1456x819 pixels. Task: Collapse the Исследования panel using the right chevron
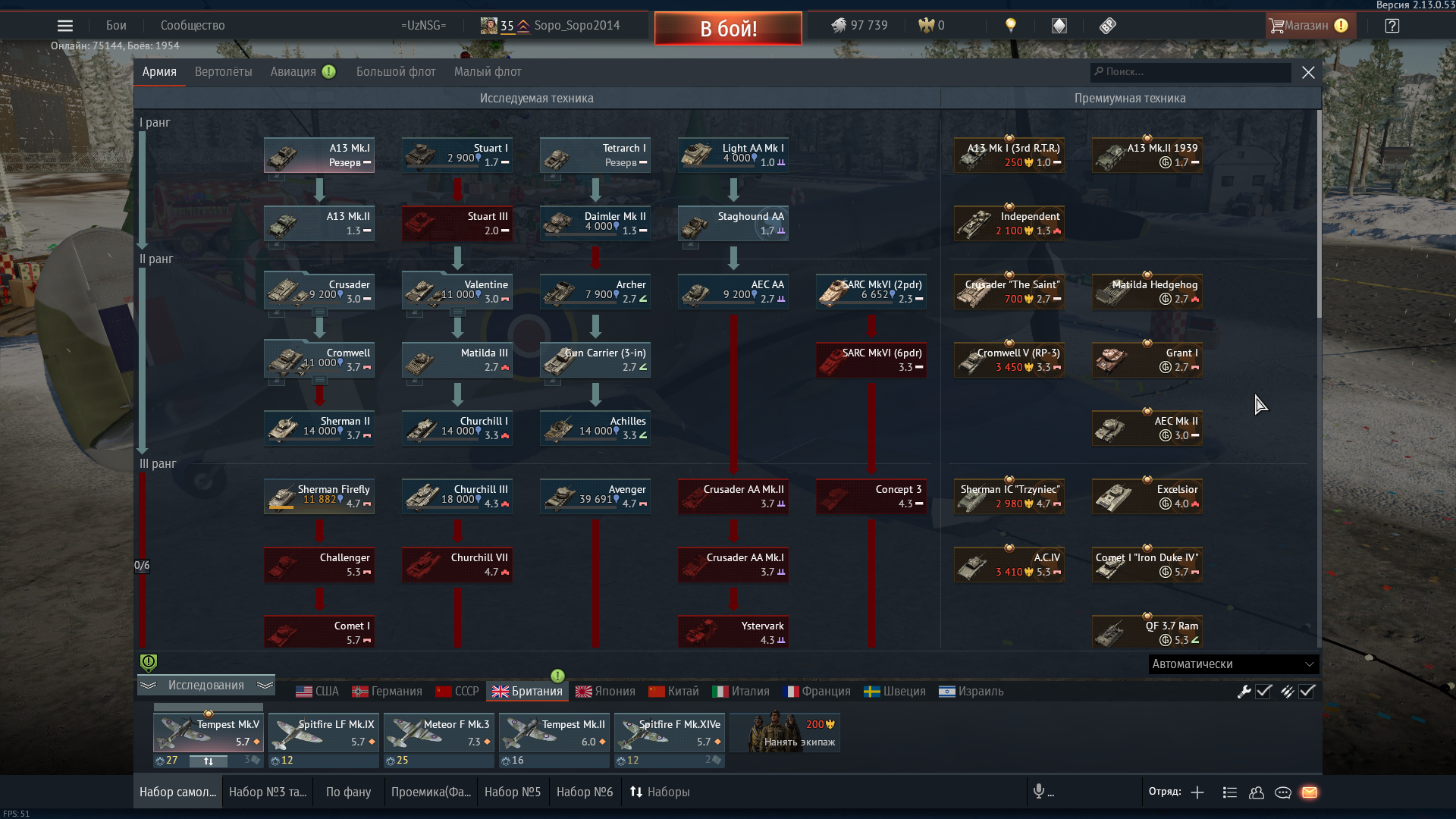coord(265,686)
